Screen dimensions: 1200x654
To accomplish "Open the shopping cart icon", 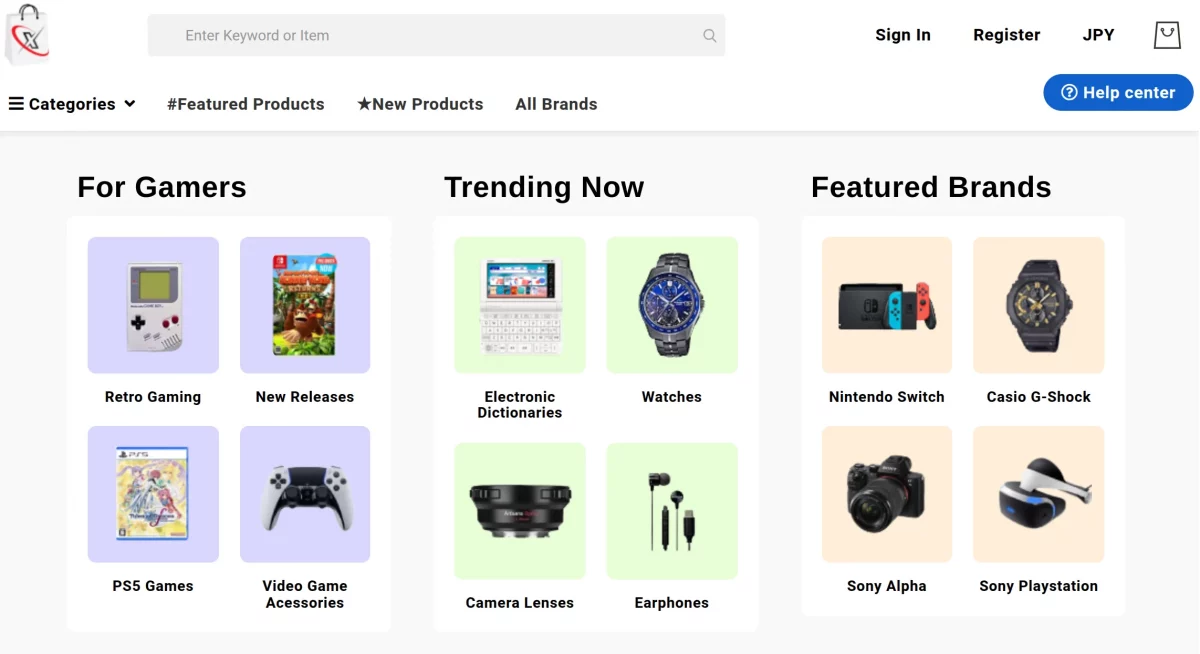I will pos(1167,35).
